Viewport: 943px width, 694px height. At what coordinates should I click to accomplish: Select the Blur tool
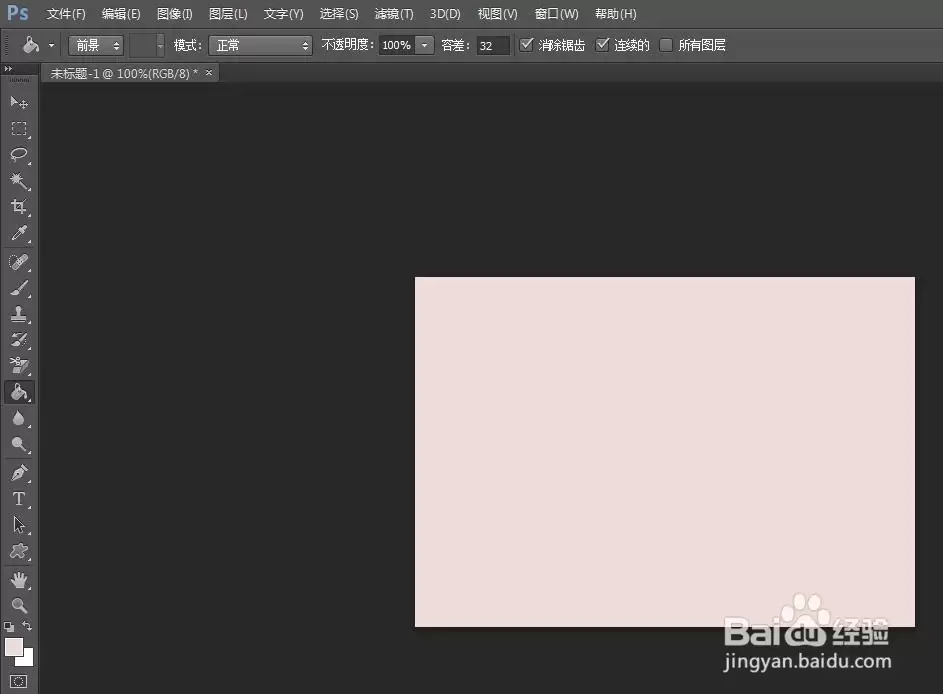click(x=19, y=419)
